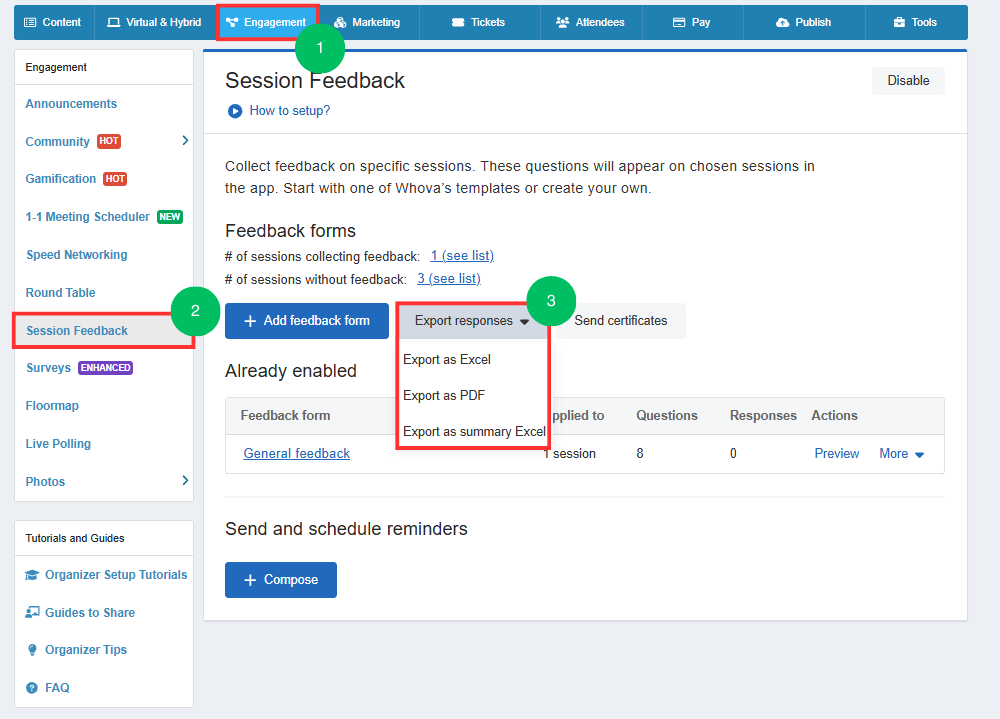Open Live Polling in the sidebar
Viewport: 1000px width, 719px height.
pyautogui.click(x=58, y=444)
